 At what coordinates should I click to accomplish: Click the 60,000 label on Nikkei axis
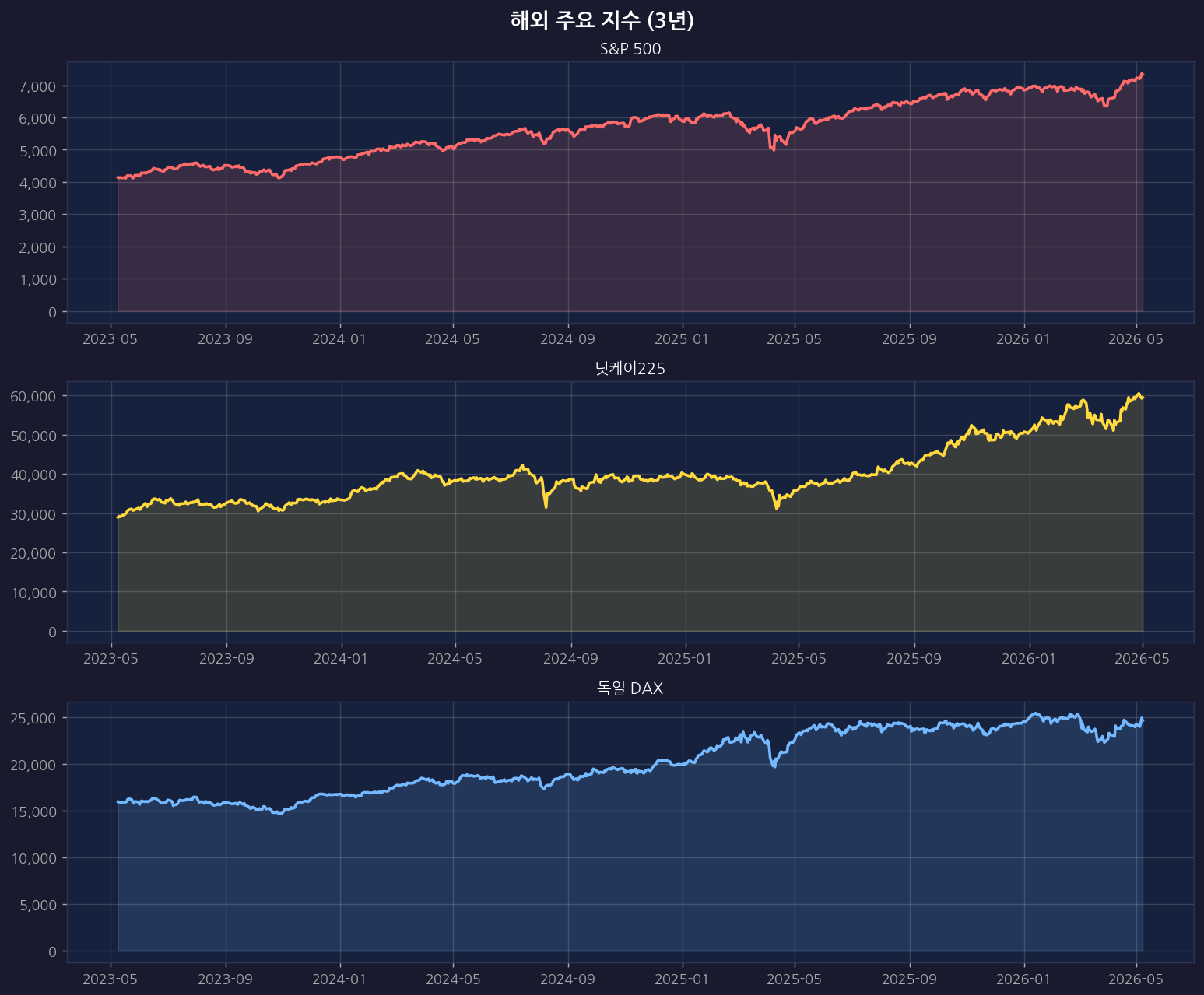33,396
